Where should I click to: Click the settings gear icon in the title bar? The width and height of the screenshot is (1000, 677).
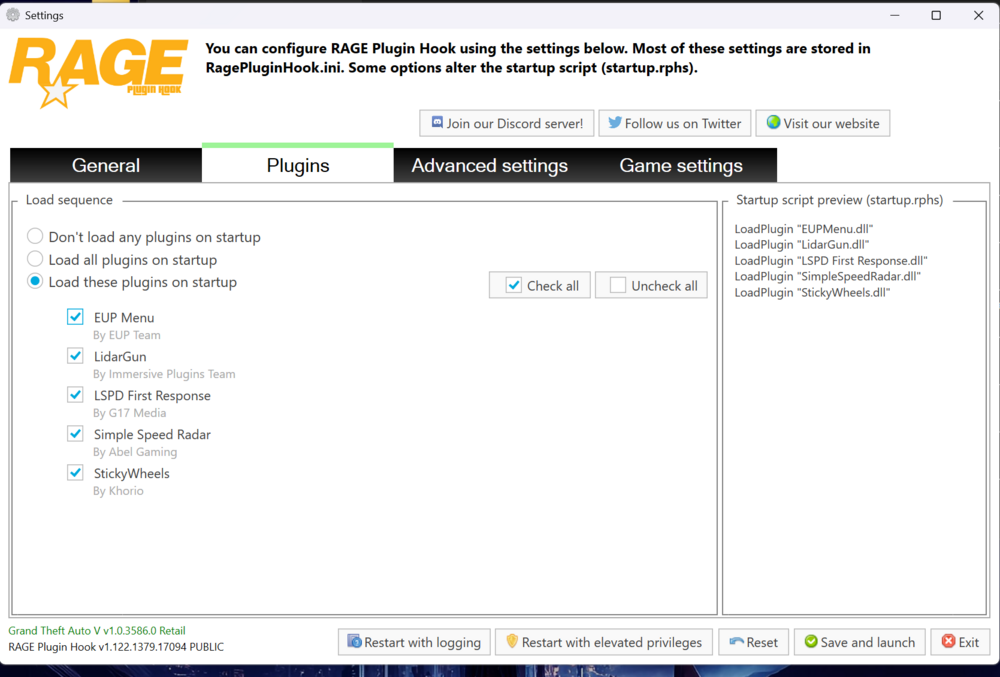(10, 15)
